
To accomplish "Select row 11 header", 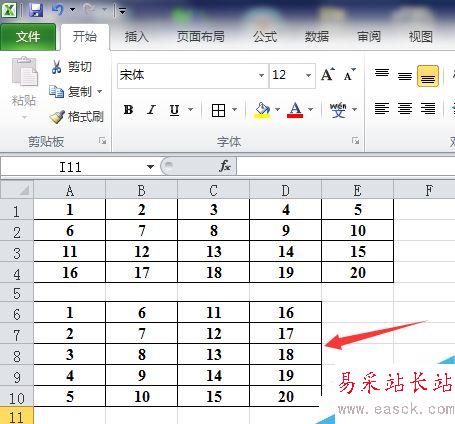I will (17, 416).
